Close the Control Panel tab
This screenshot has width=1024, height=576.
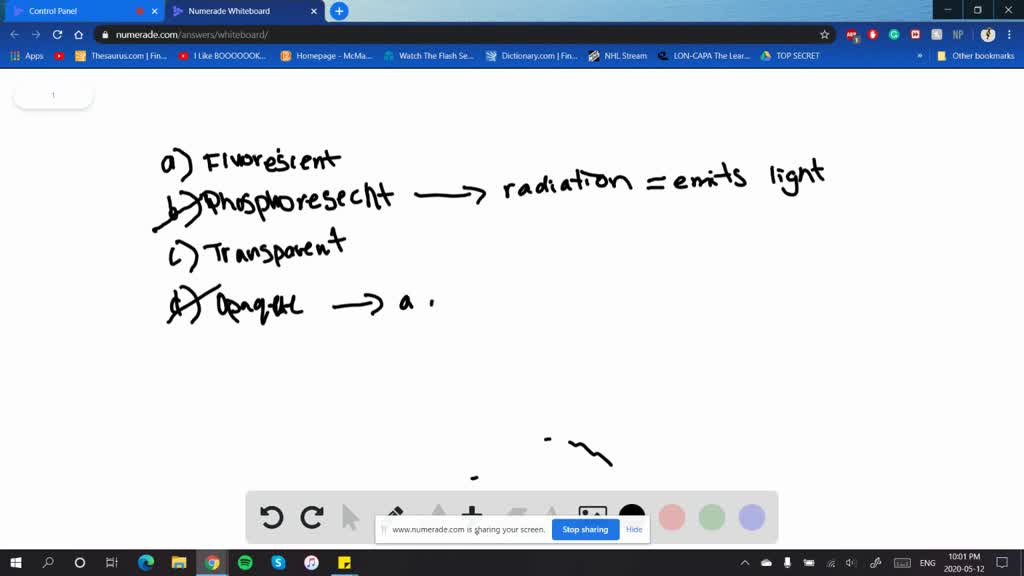[154, 11]
